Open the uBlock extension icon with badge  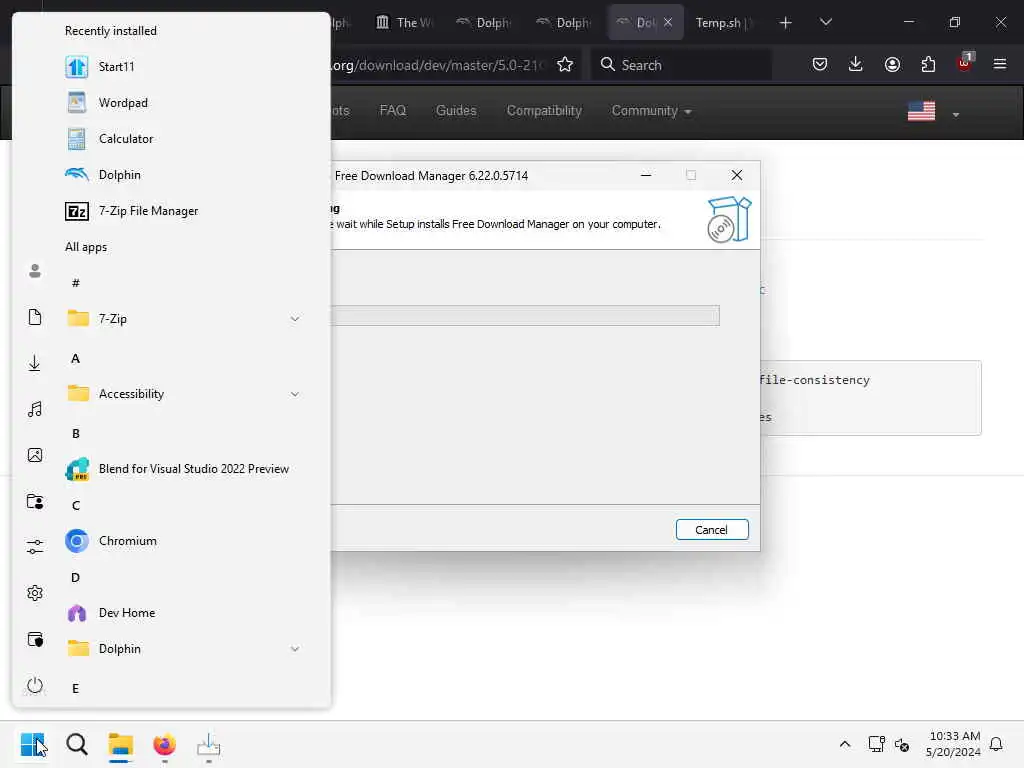(x=965, y=63)
